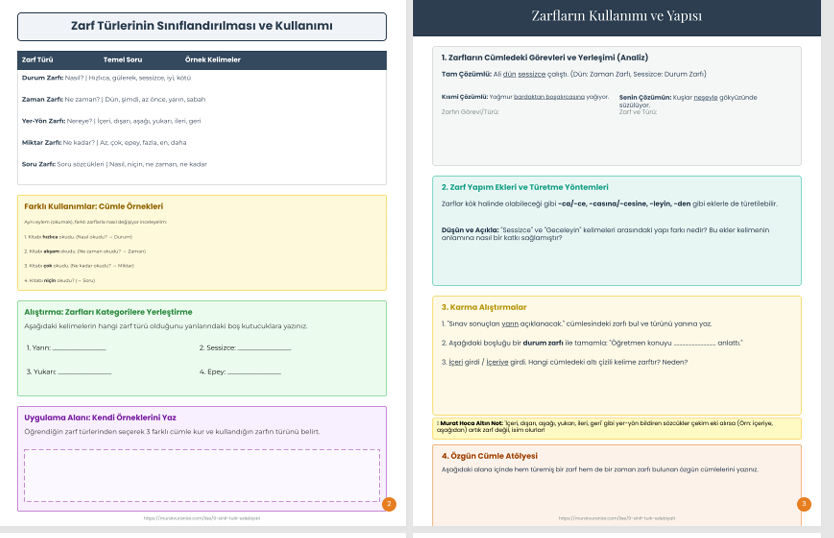Viewport: 834px width, 538px height.
Task: Click the 'Örnek Kelimeler' table column header
Action: [x=212, y=60]
